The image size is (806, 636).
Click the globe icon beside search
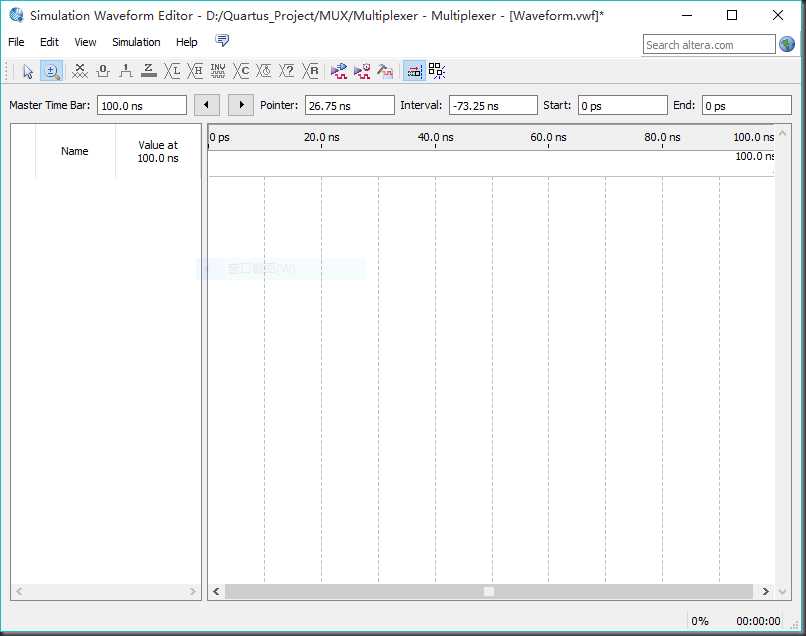[x=786, y=44]
